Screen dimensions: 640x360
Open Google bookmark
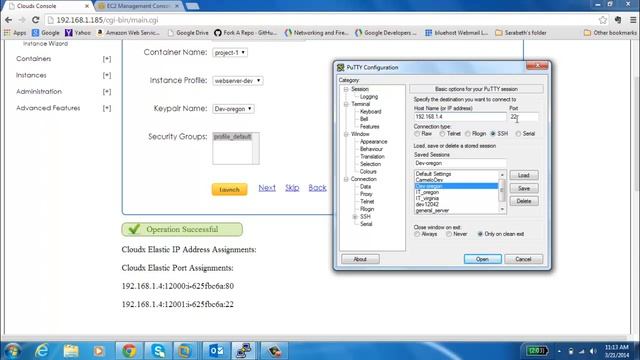[x=46, y=33]
